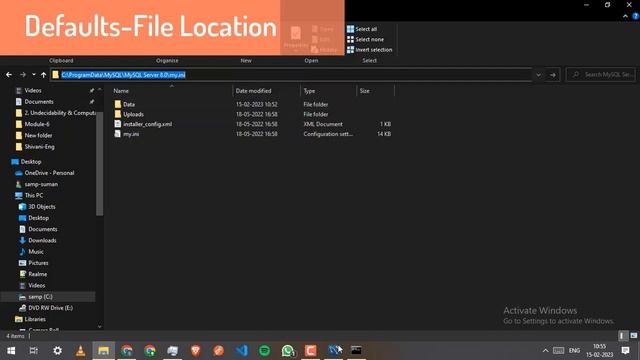
Task: Switch to details view layout
Action: tap(622, 336)
